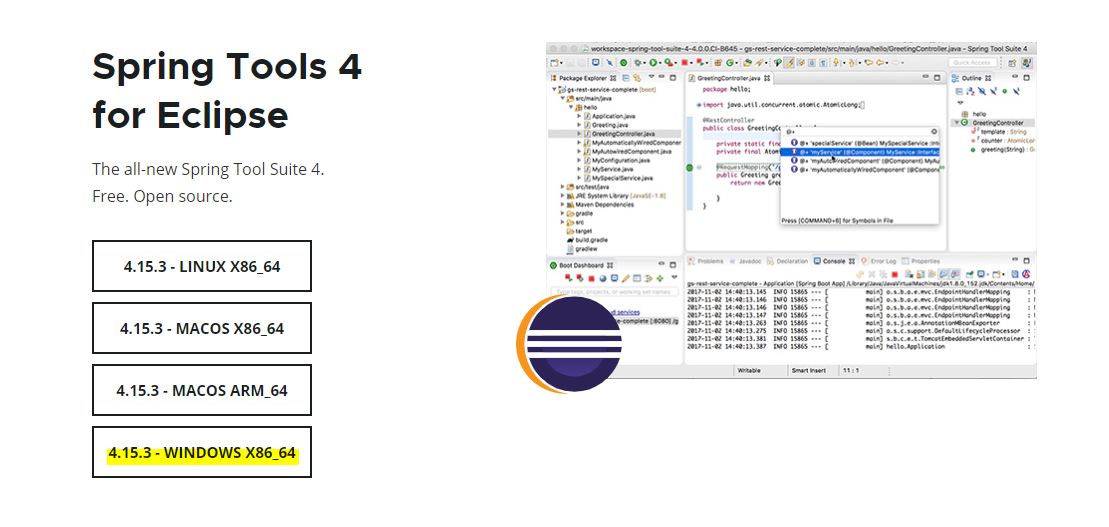Click the Eclipse logo badge
This screenshot has width=1109, height=527.
click(569, 344)
